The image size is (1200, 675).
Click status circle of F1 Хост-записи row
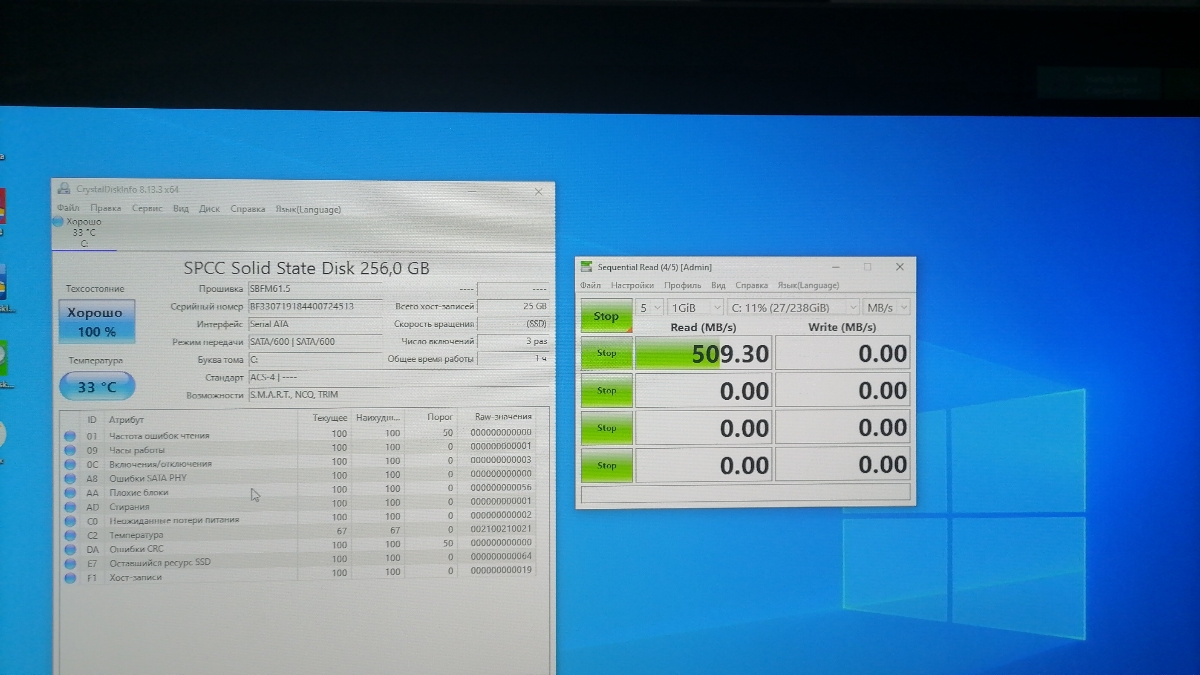tap(70, 577)
